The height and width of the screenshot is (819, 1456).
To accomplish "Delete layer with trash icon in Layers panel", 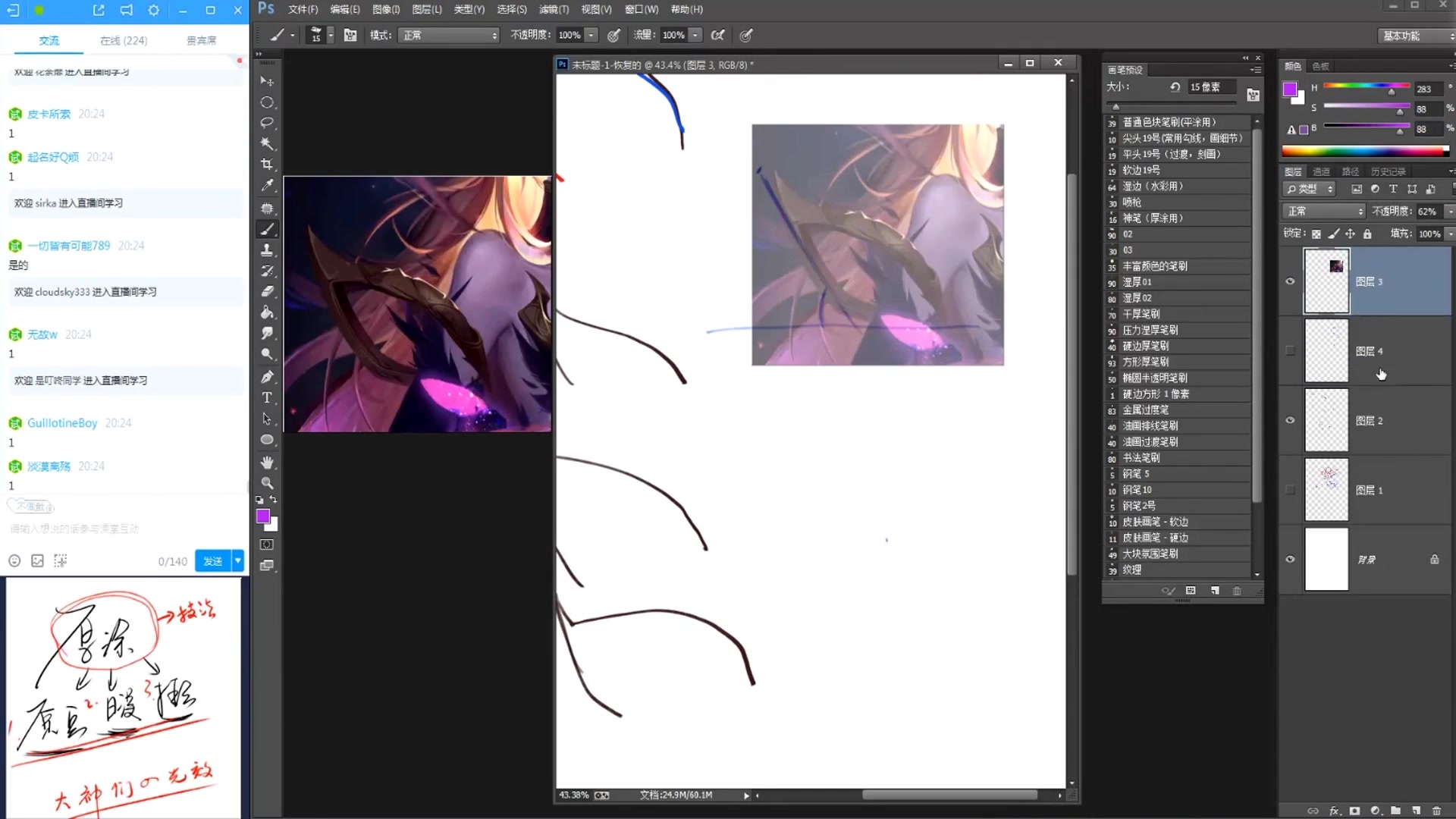I will [x=1436, y=811].
